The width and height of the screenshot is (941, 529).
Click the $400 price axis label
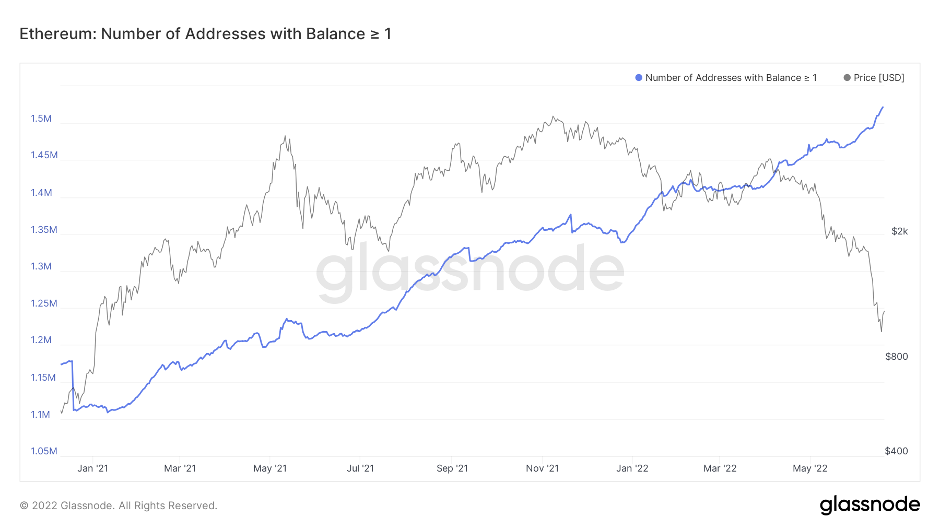(x=896, y=452)
